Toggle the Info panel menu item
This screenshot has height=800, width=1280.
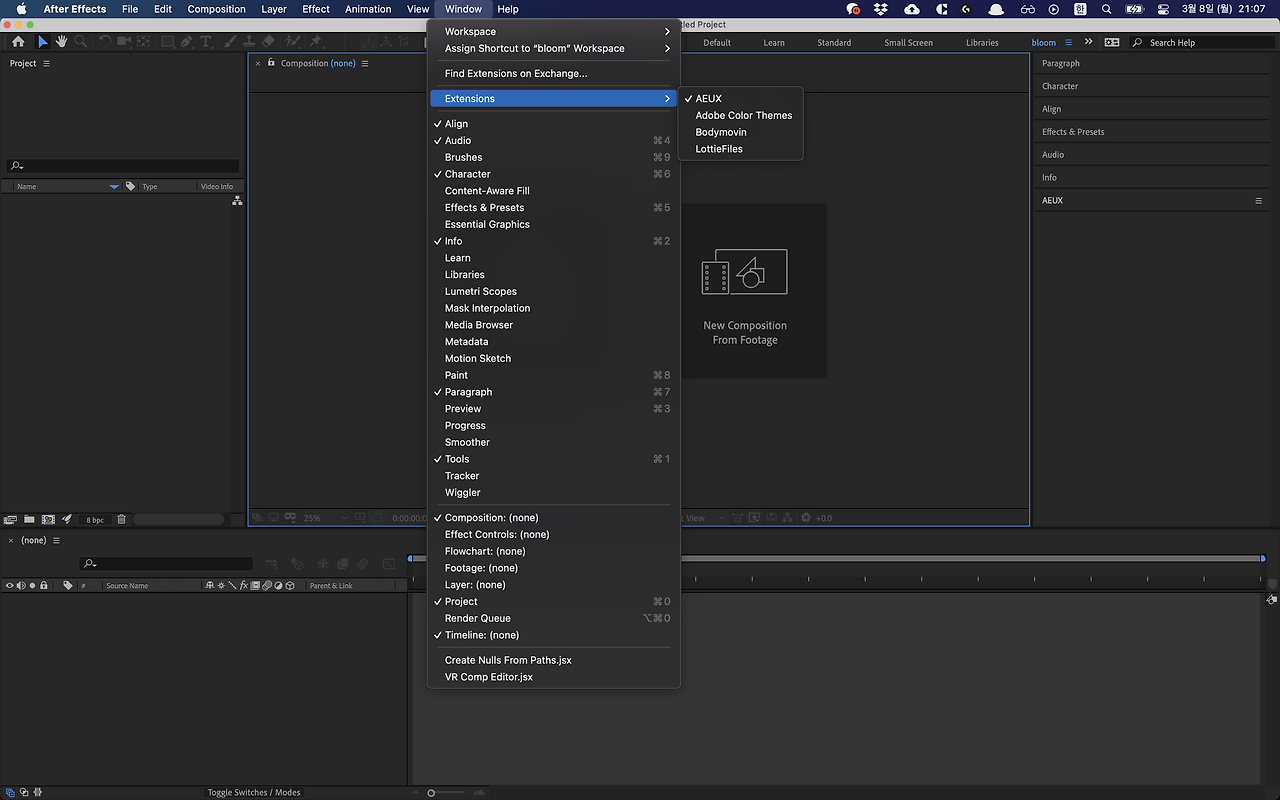pos(554,241)
